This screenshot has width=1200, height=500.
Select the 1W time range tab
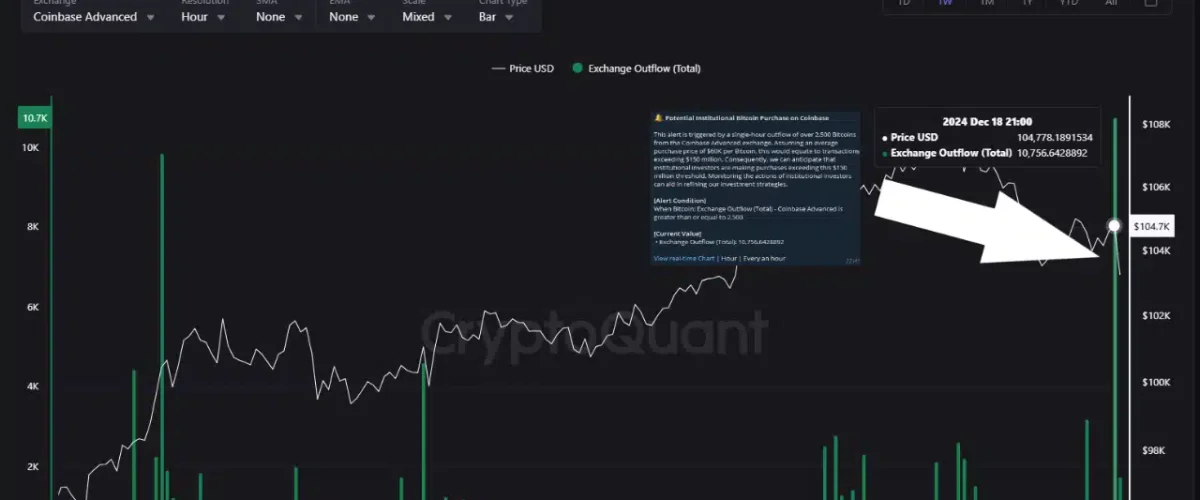(945, 3)
